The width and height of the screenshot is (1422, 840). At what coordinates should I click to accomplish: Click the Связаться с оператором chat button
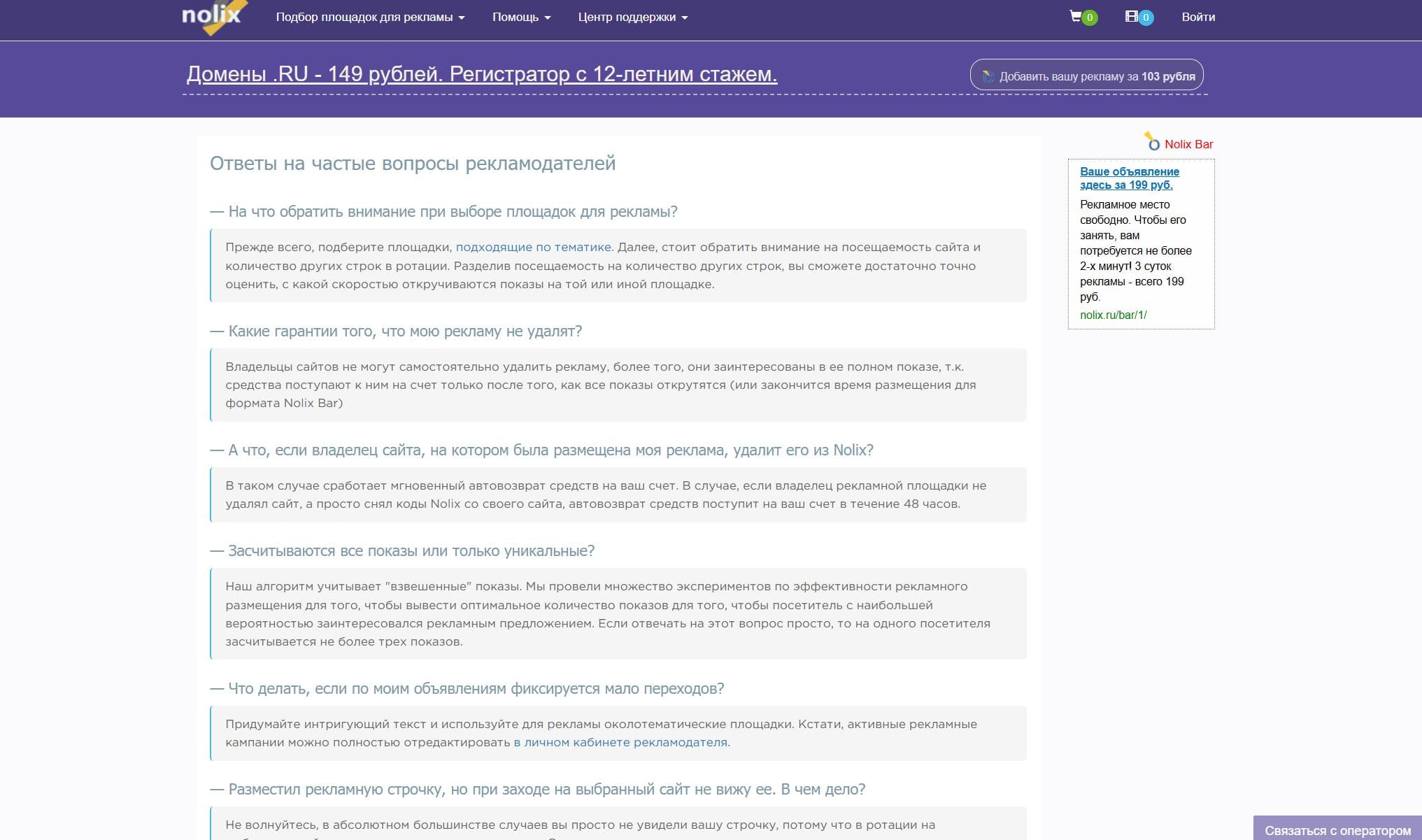1337,830
